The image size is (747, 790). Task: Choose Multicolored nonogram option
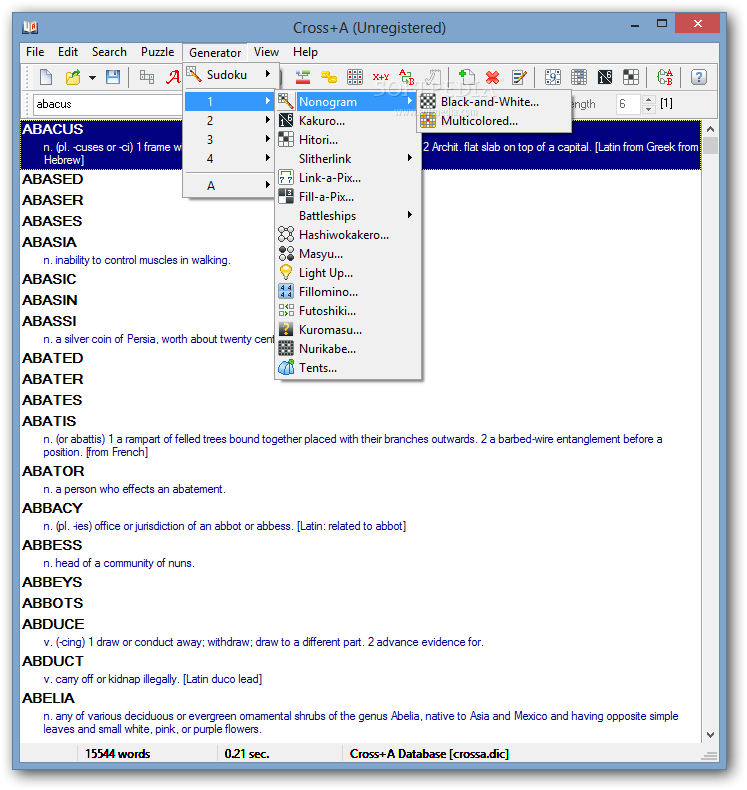coord(494,121)
